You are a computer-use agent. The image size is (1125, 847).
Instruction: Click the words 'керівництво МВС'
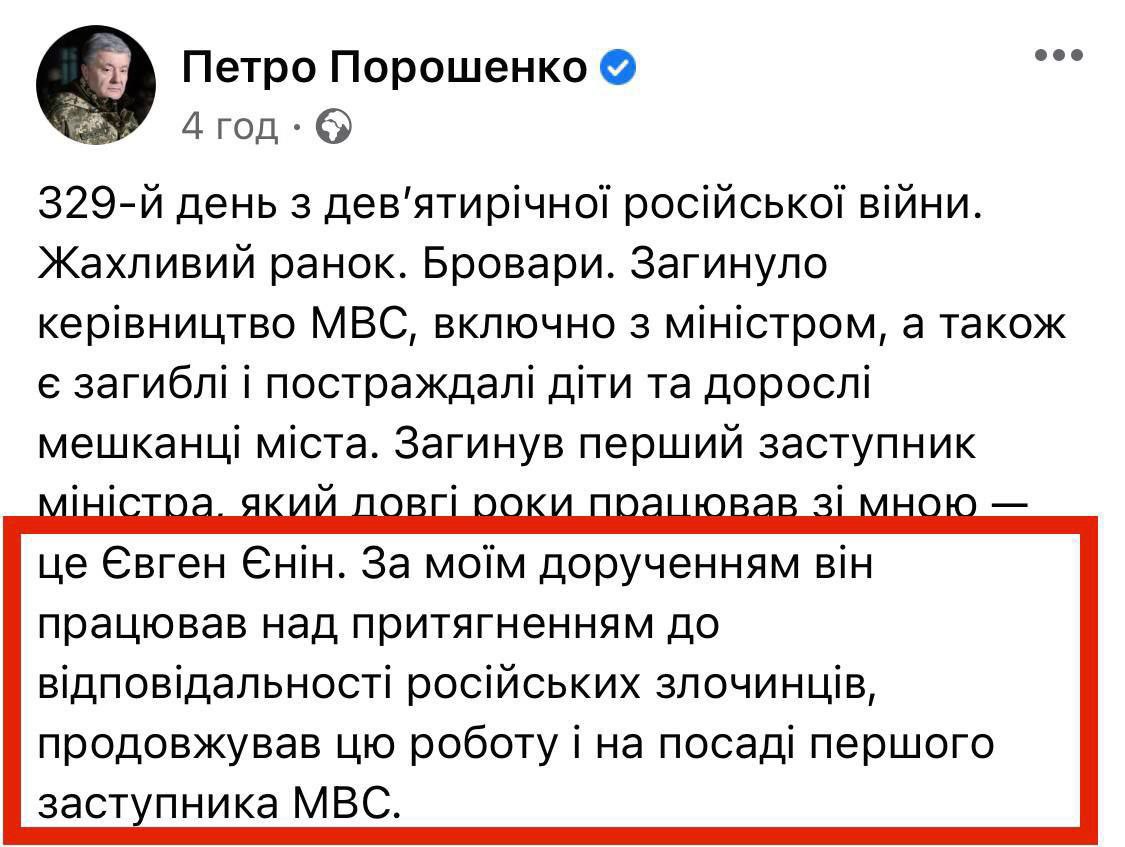(x=205, y=324)
